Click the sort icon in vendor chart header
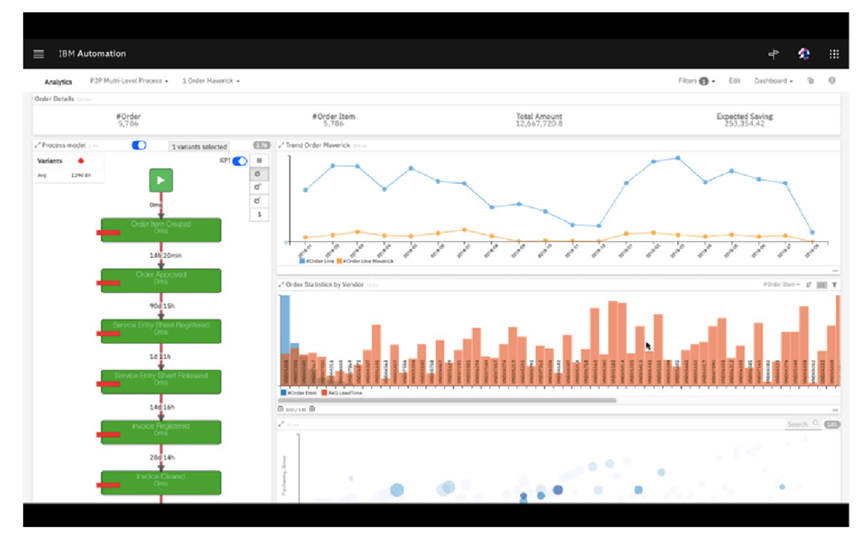The image size is (865, 553). pos(809,285)
